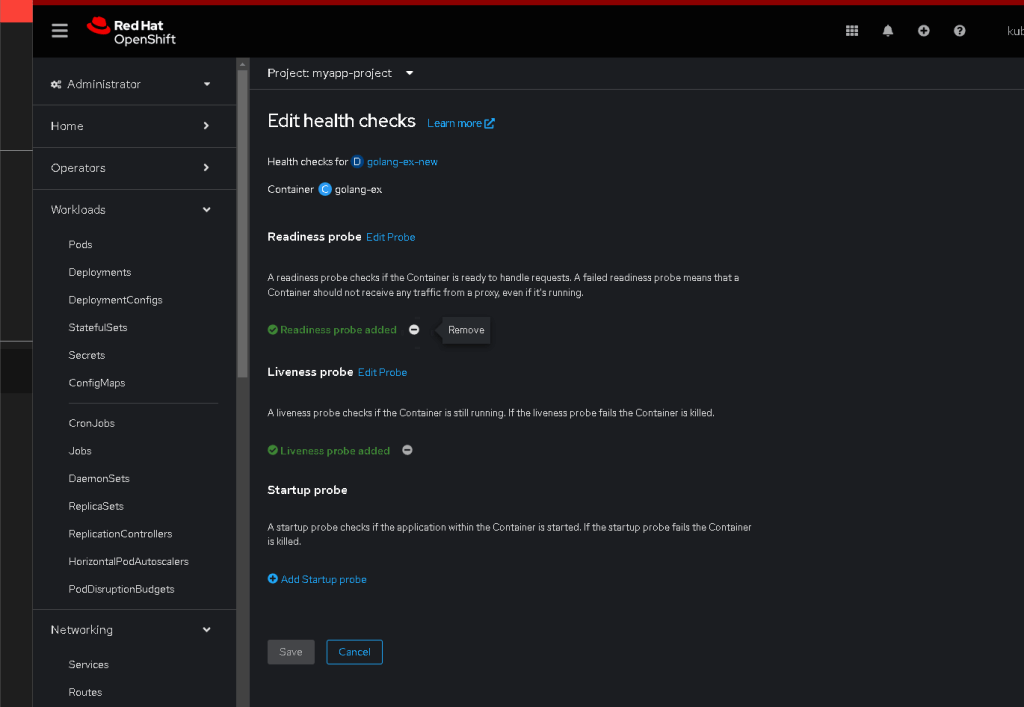Open Secrets in the sidebar
Image resolution: width=1024 pixels, height=707 pixels.
(x=87, y=355)
